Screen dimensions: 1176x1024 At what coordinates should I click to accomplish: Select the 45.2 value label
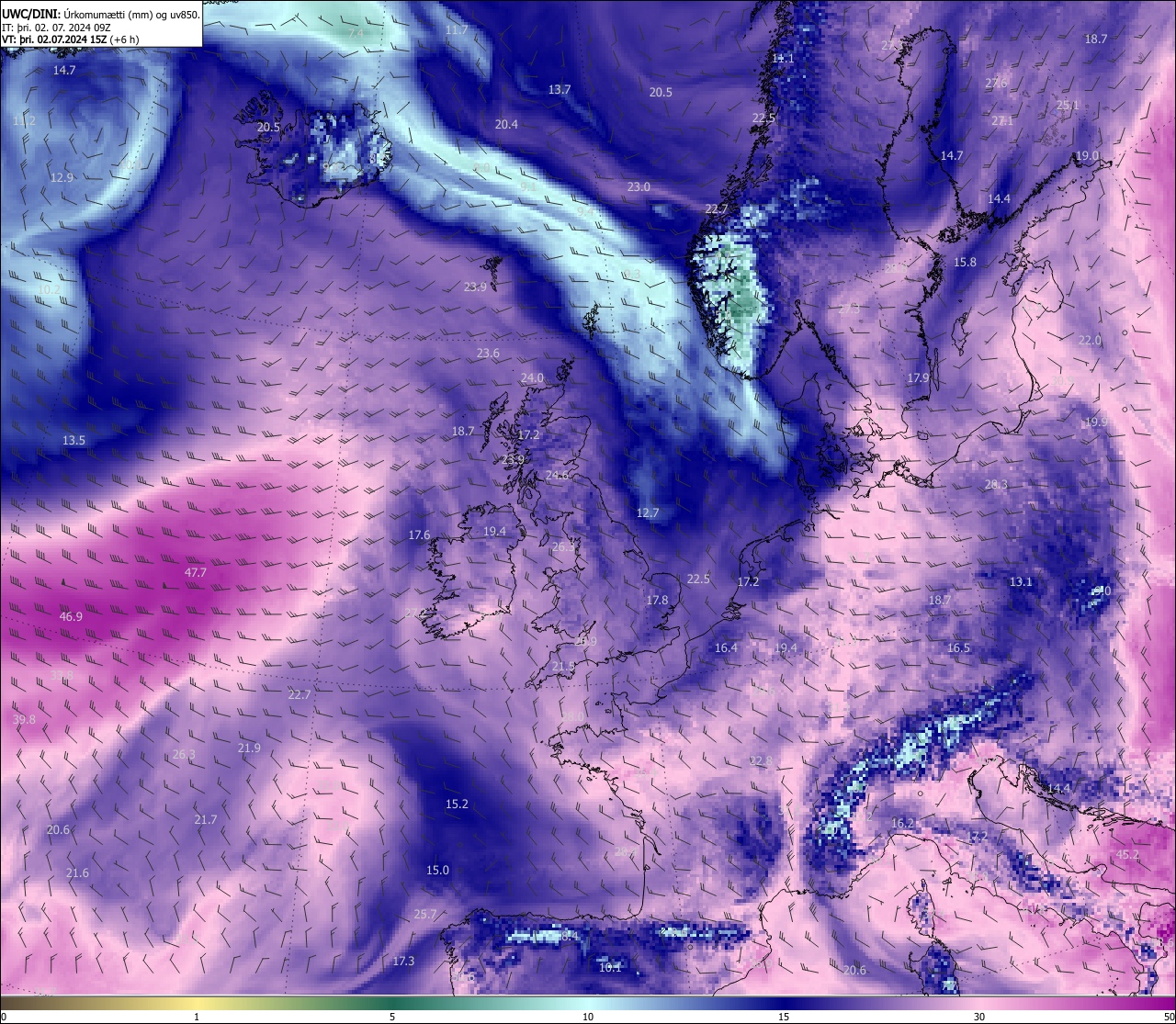[x=1127, y=854]
